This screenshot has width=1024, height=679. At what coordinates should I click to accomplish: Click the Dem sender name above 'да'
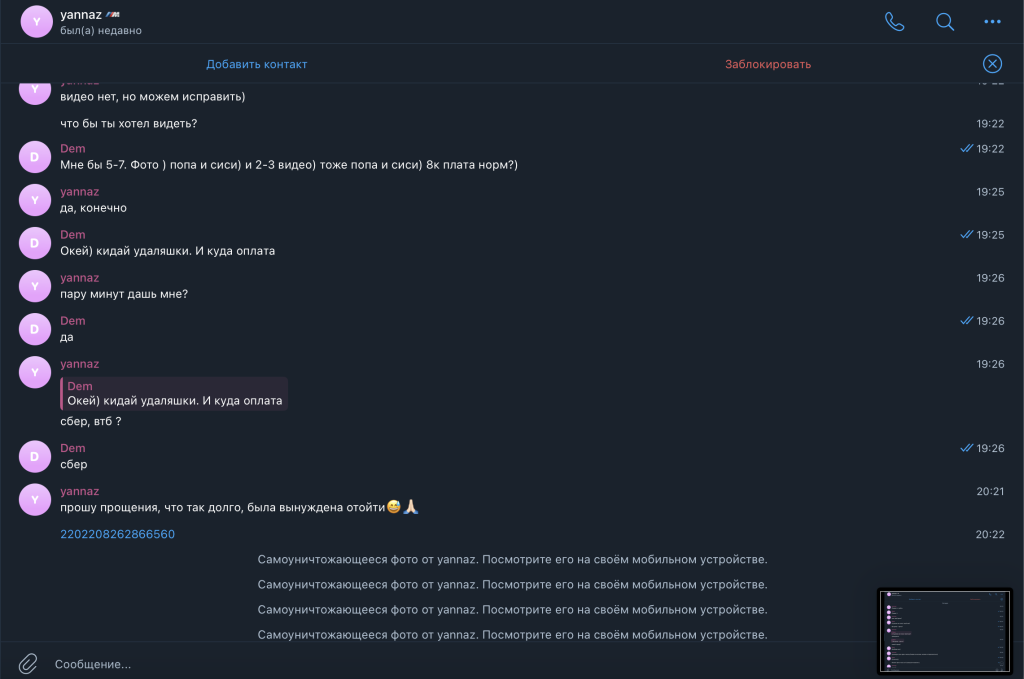73,321
